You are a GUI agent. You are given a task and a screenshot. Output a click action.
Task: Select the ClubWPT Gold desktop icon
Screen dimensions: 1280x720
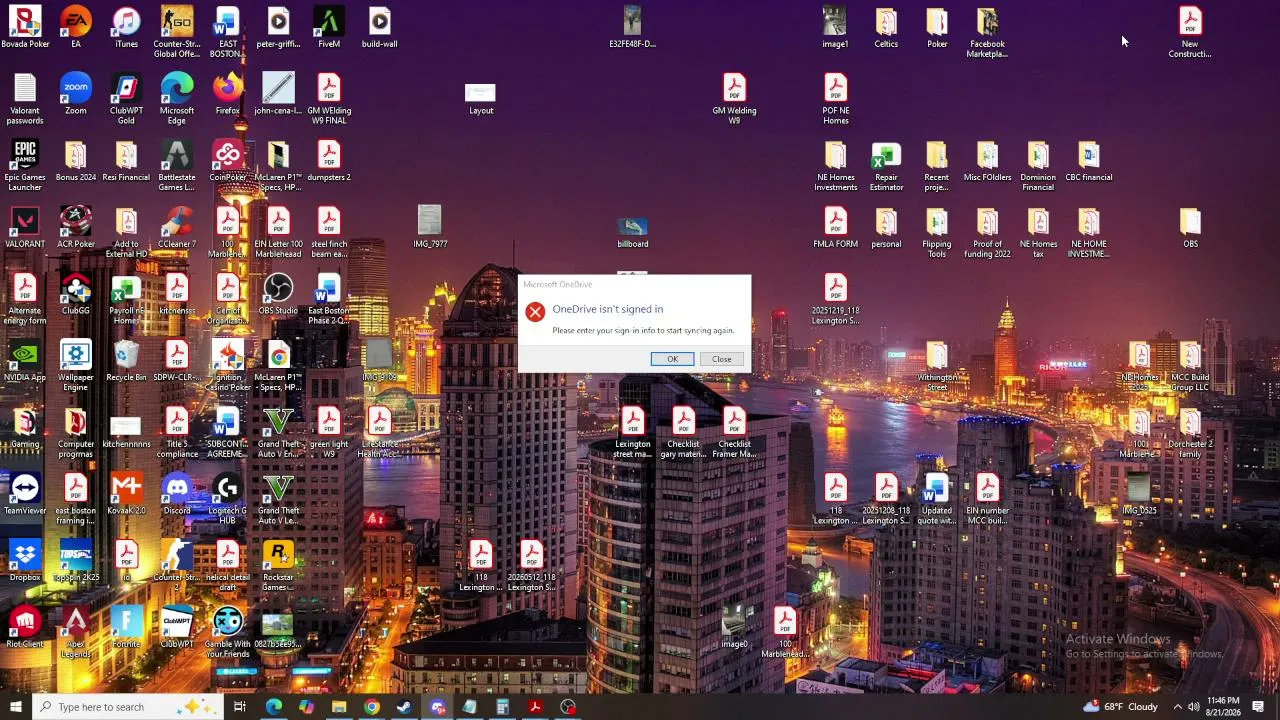coord(126,99)
